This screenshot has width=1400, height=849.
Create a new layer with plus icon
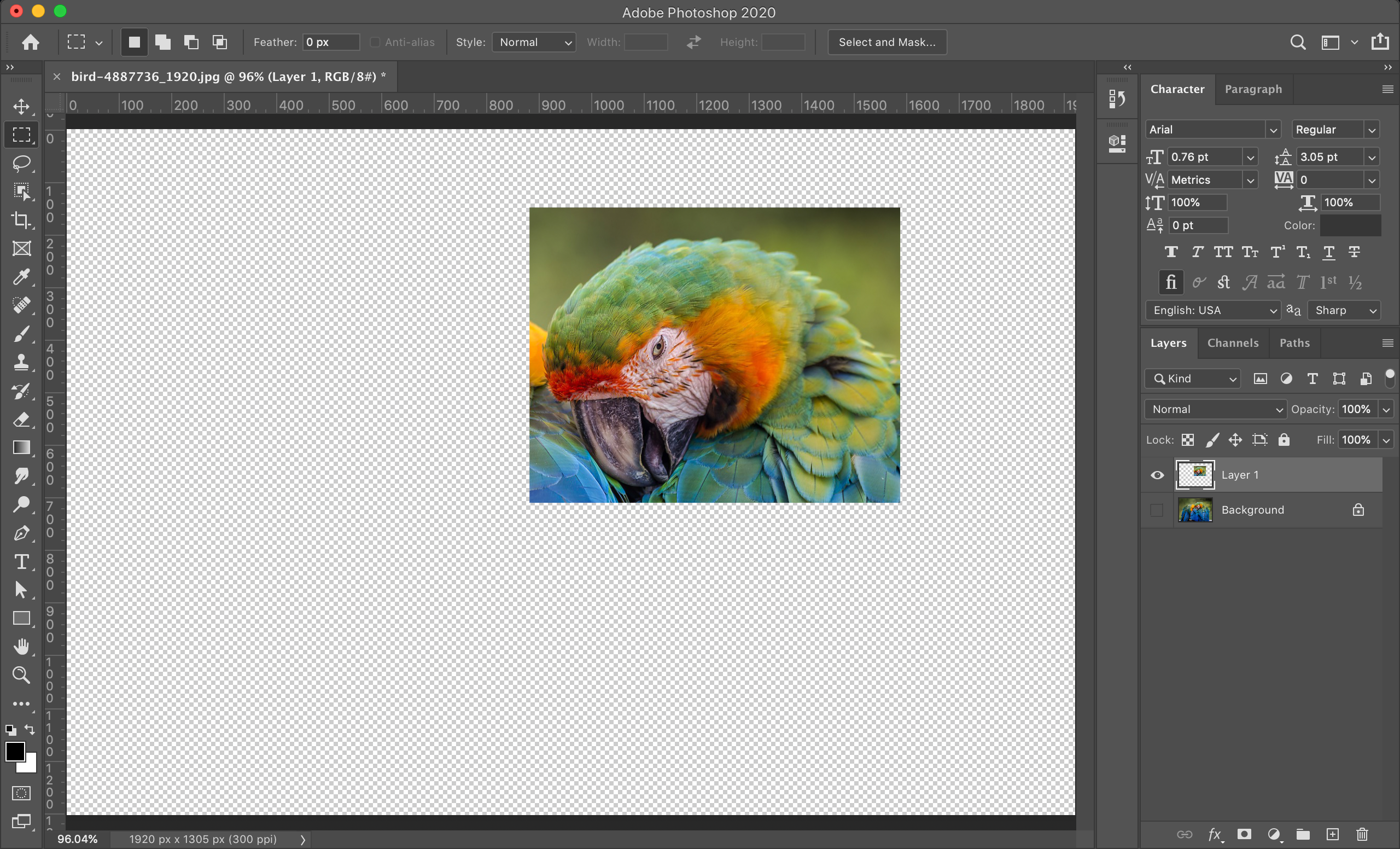click(x=1332, y=834)
